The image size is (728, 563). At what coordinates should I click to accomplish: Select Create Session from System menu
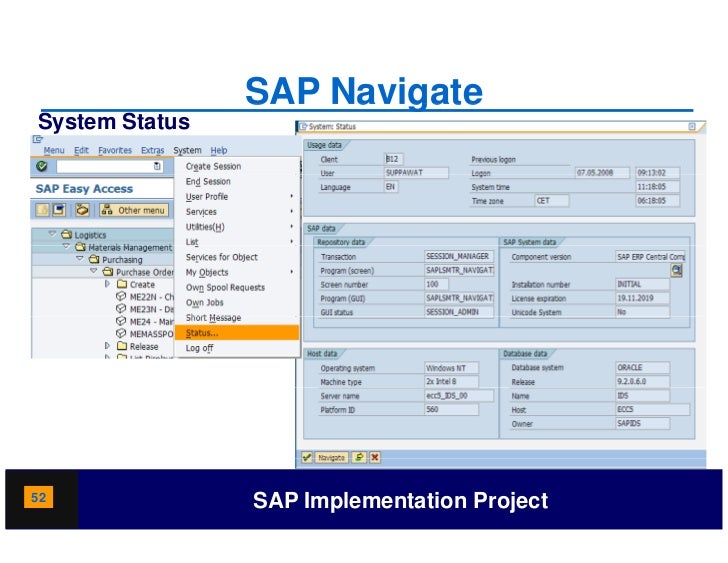click(237, 166)
